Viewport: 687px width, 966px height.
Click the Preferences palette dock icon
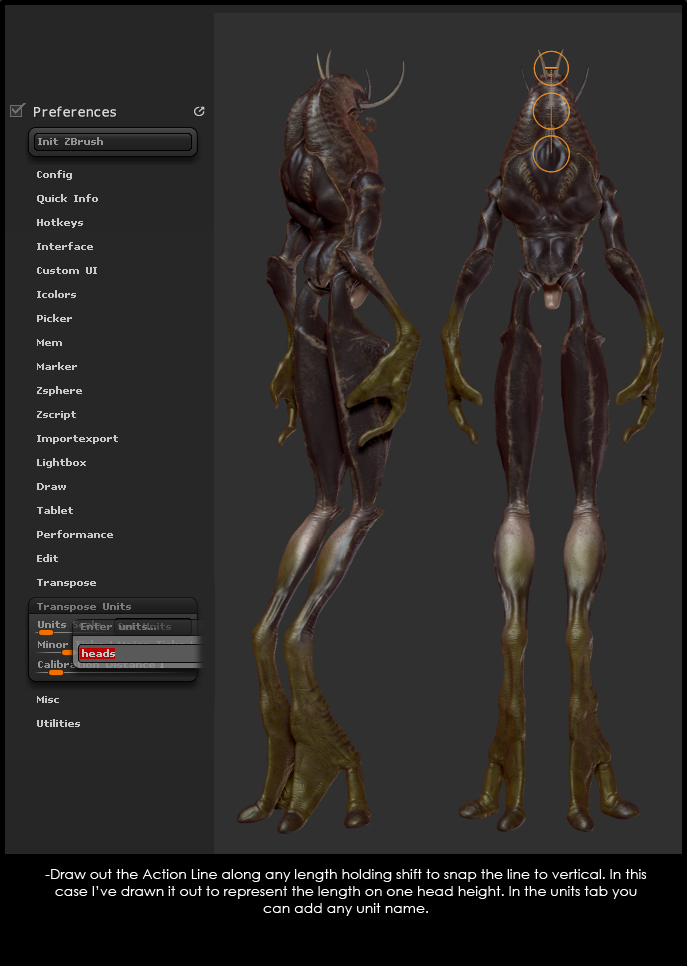pos(17,111)
